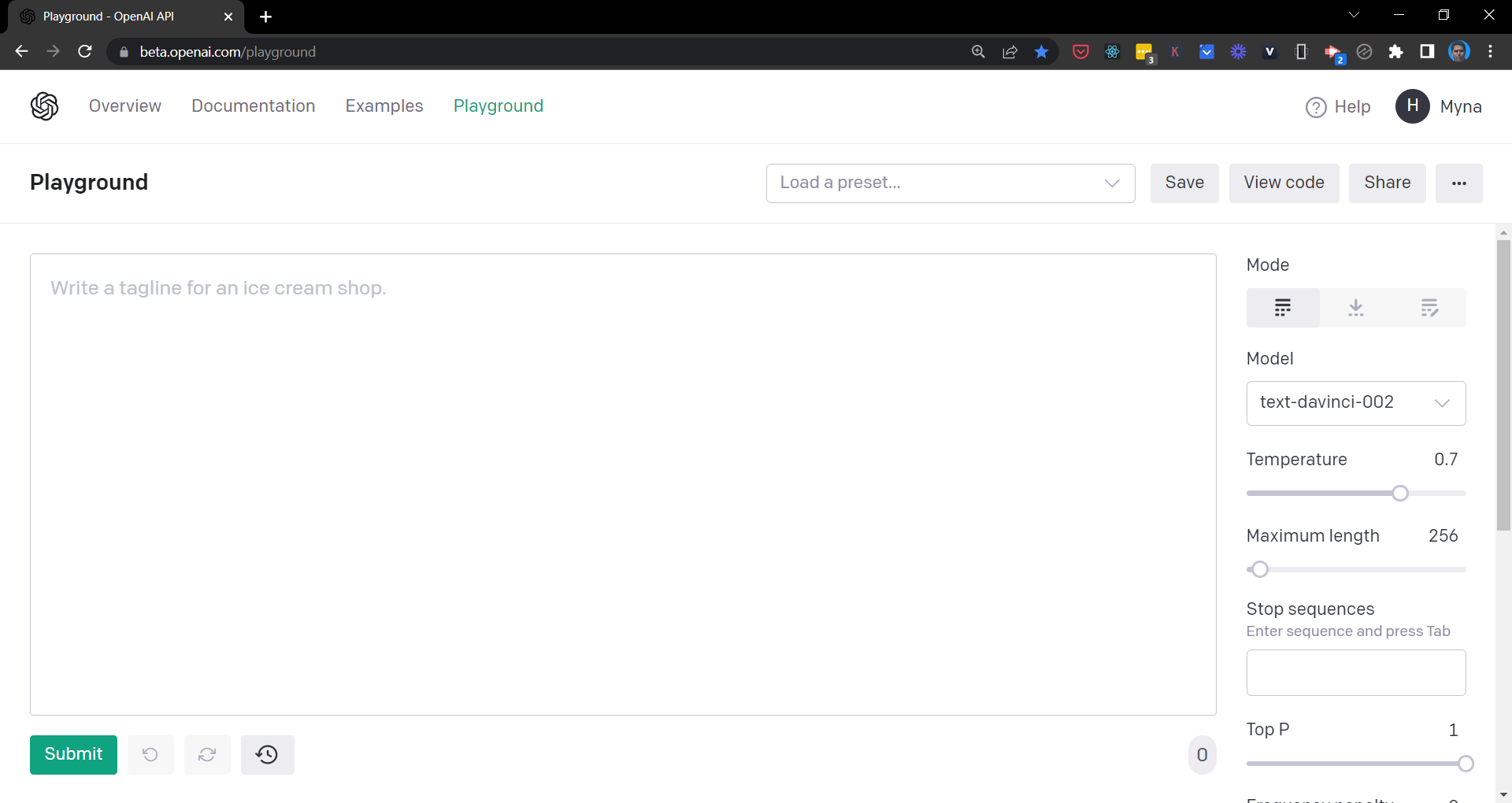Click the OpenAI logo icon
Screen dimensions: 1512x803
45,106
